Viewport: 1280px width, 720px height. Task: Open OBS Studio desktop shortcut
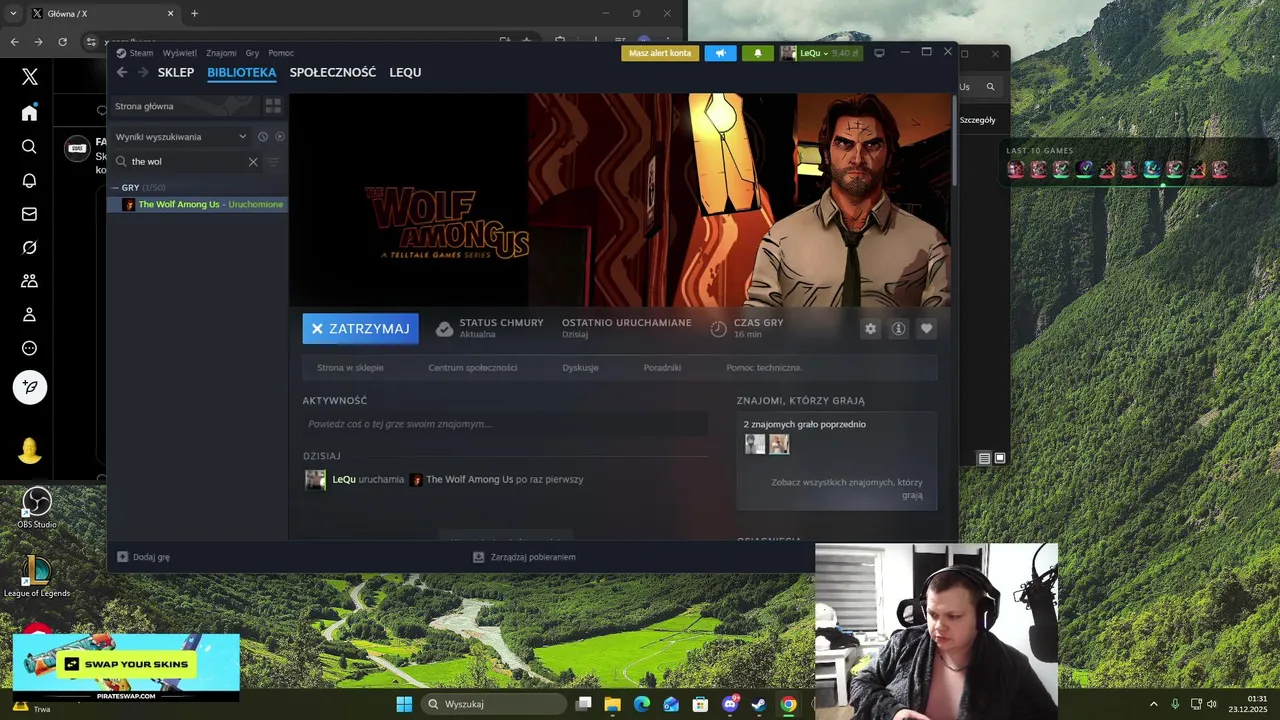[x=37, y=508]
